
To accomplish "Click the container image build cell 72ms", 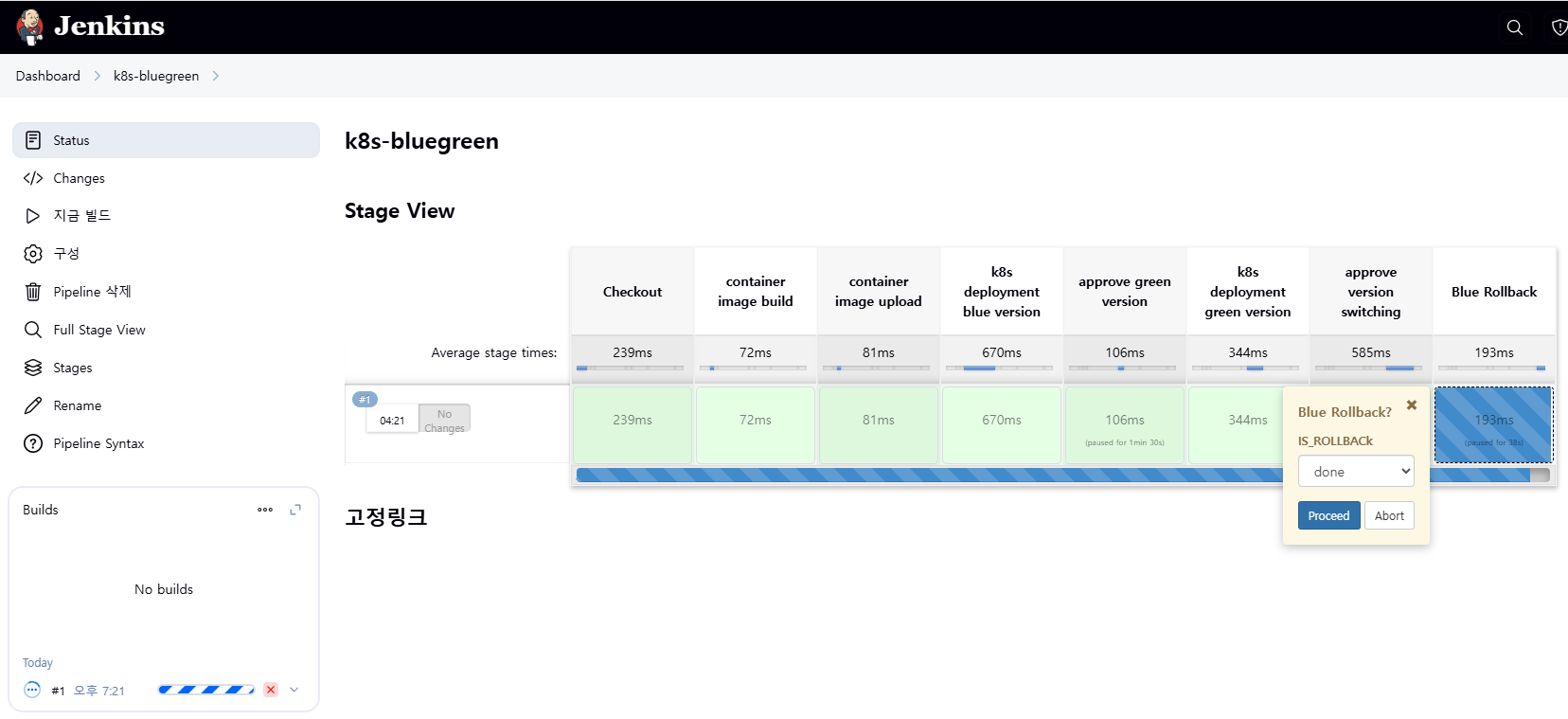I will point(756,424).
